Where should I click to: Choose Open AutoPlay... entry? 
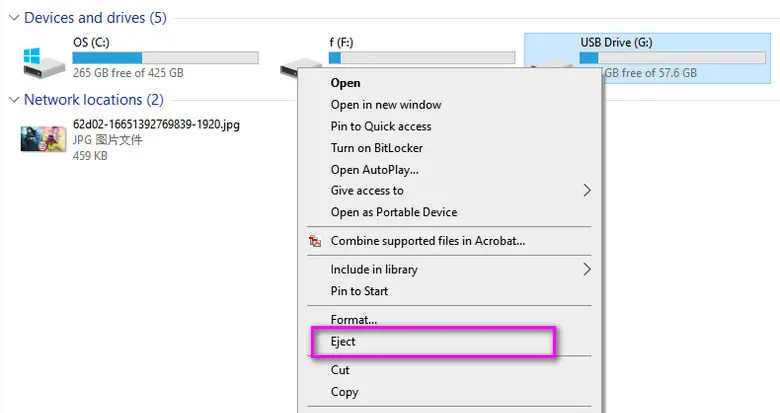coord(375,170)
